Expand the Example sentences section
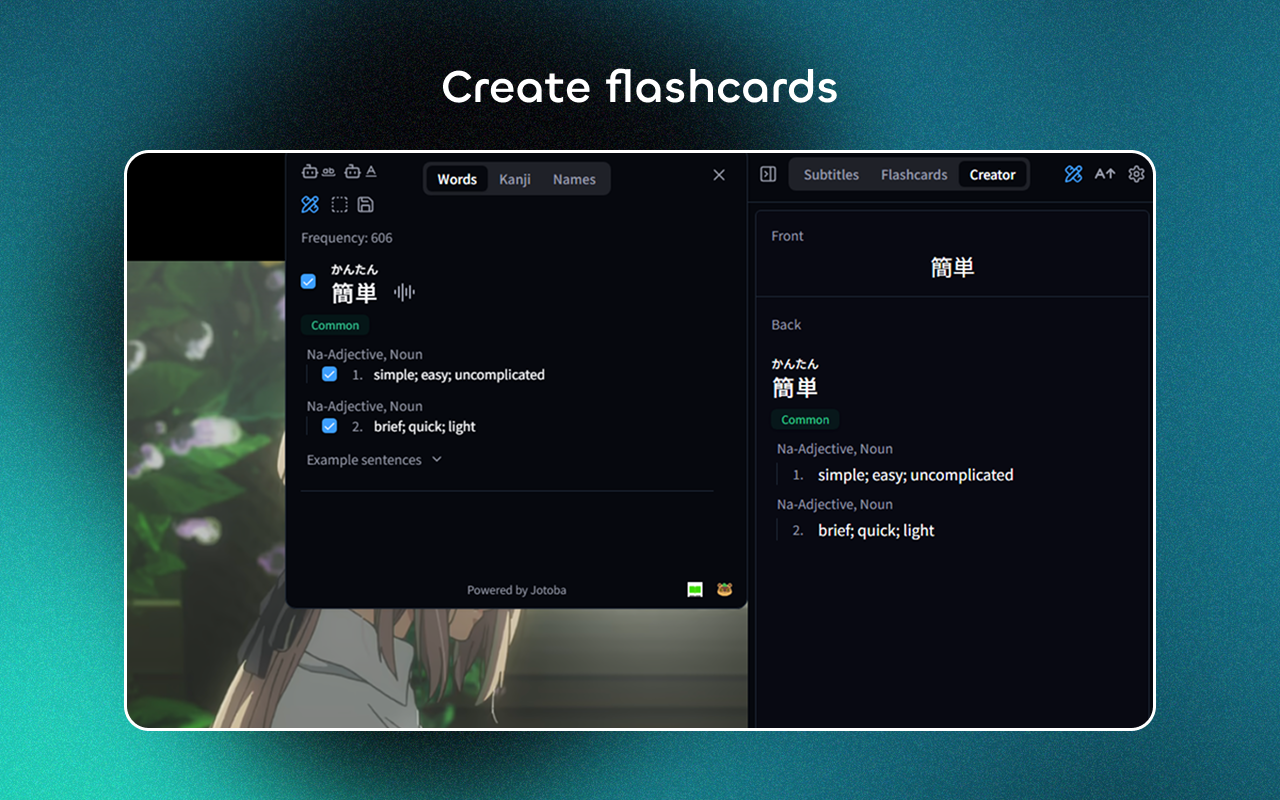Image resolution: width=1280 pixels, height=800 pixels. pos(373,460)
